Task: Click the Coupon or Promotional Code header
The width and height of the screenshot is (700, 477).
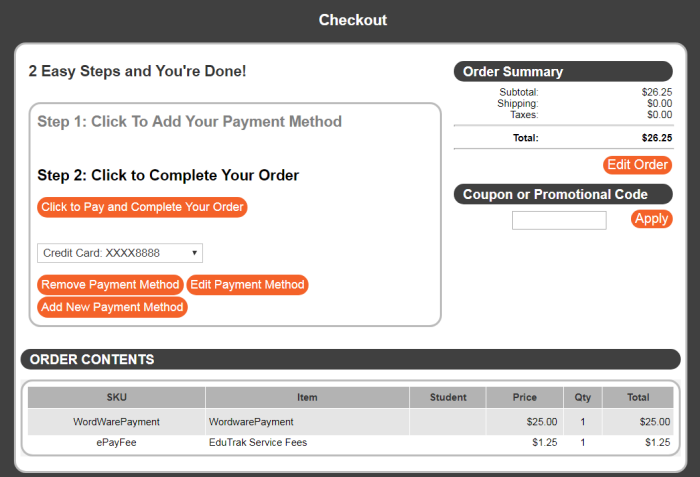Action: 563,194
